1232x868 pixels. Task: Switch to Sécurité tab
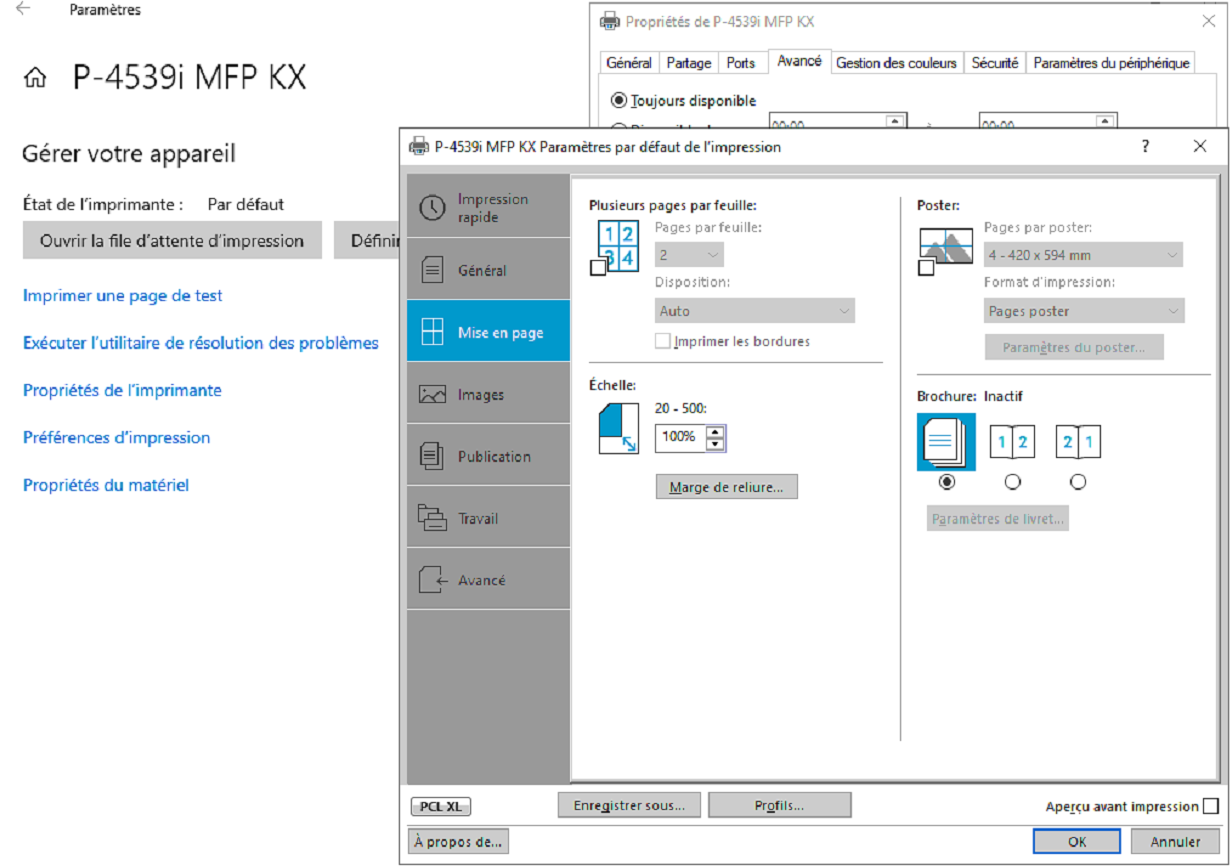(995, 63)
